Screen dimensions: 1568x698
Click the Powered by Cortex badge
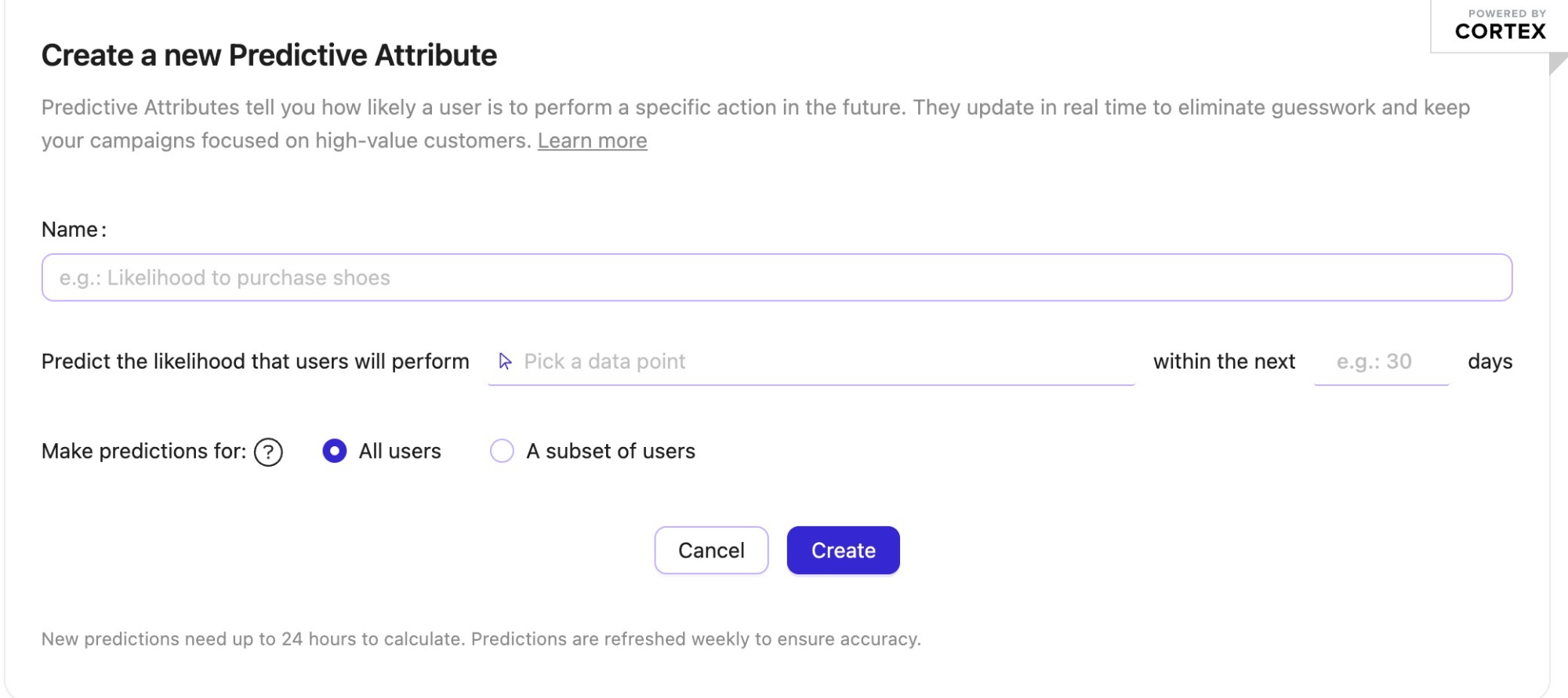pos(1500,26)
